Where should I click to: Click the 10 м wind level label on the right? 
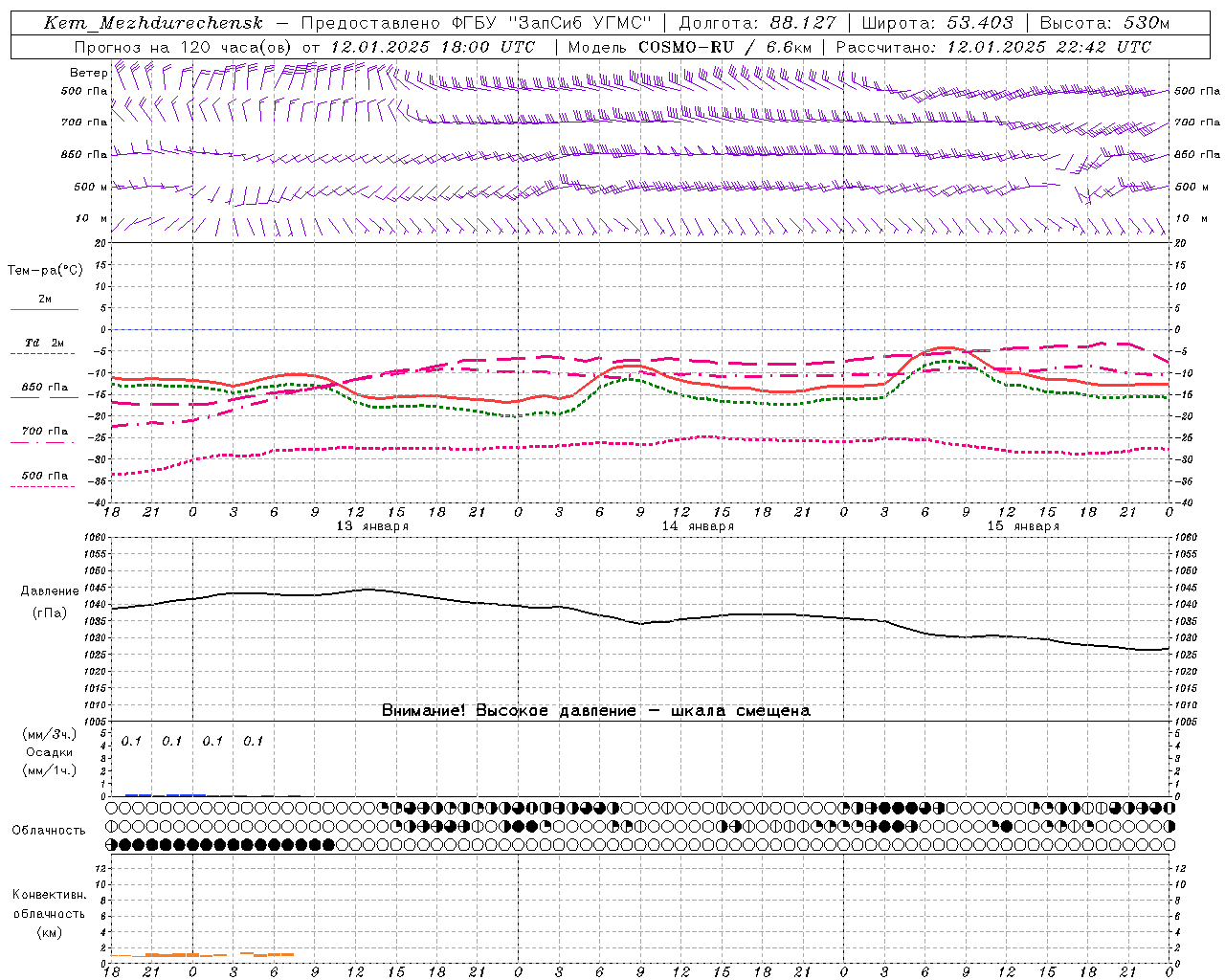(1192, 218)
